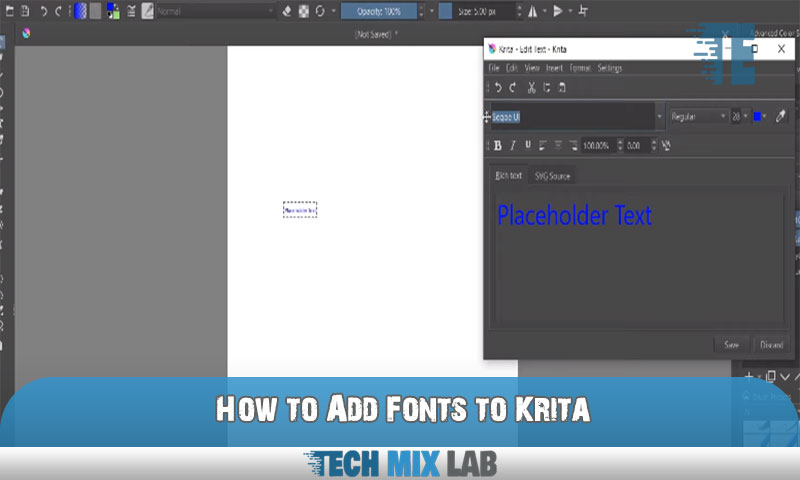This screenshot has width=800, height=480.
Task: Open the brush presets chooser icon
Action: point(147,11)
